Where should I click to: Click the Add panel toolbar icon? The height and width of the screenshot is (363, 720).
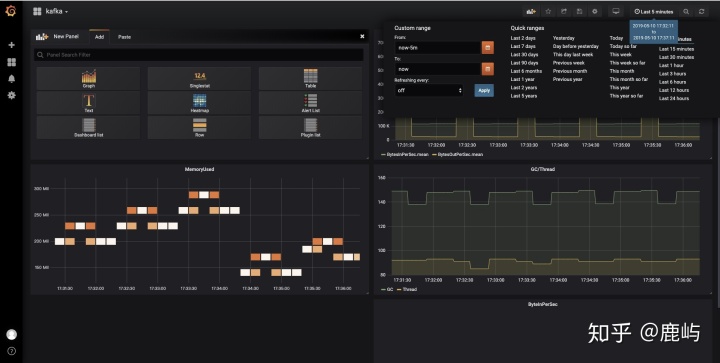pyautogui.click(x=531, y=11)
